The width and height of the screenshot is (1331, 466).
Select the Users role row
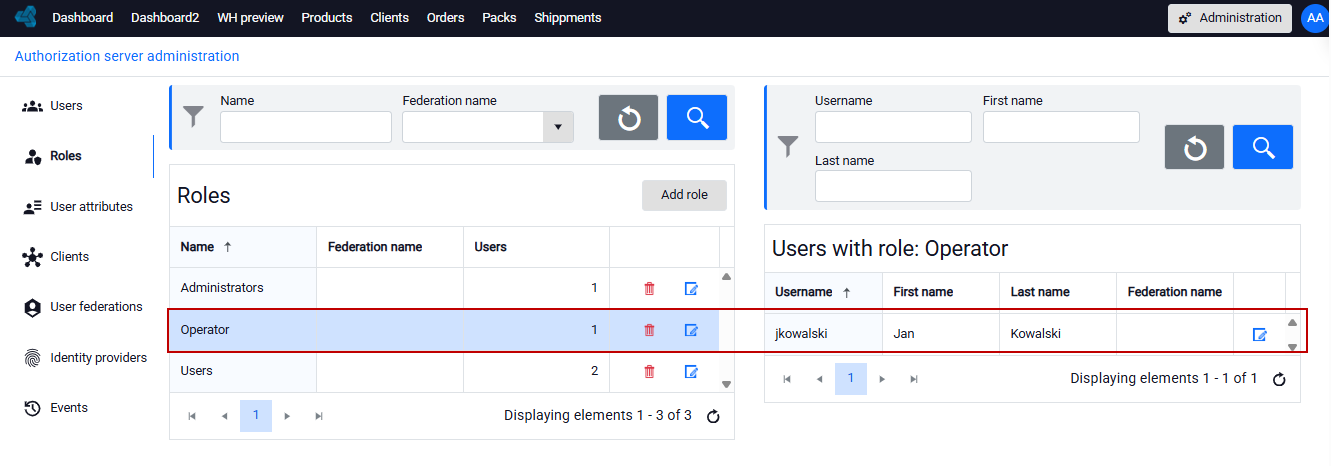coord(444,371)
